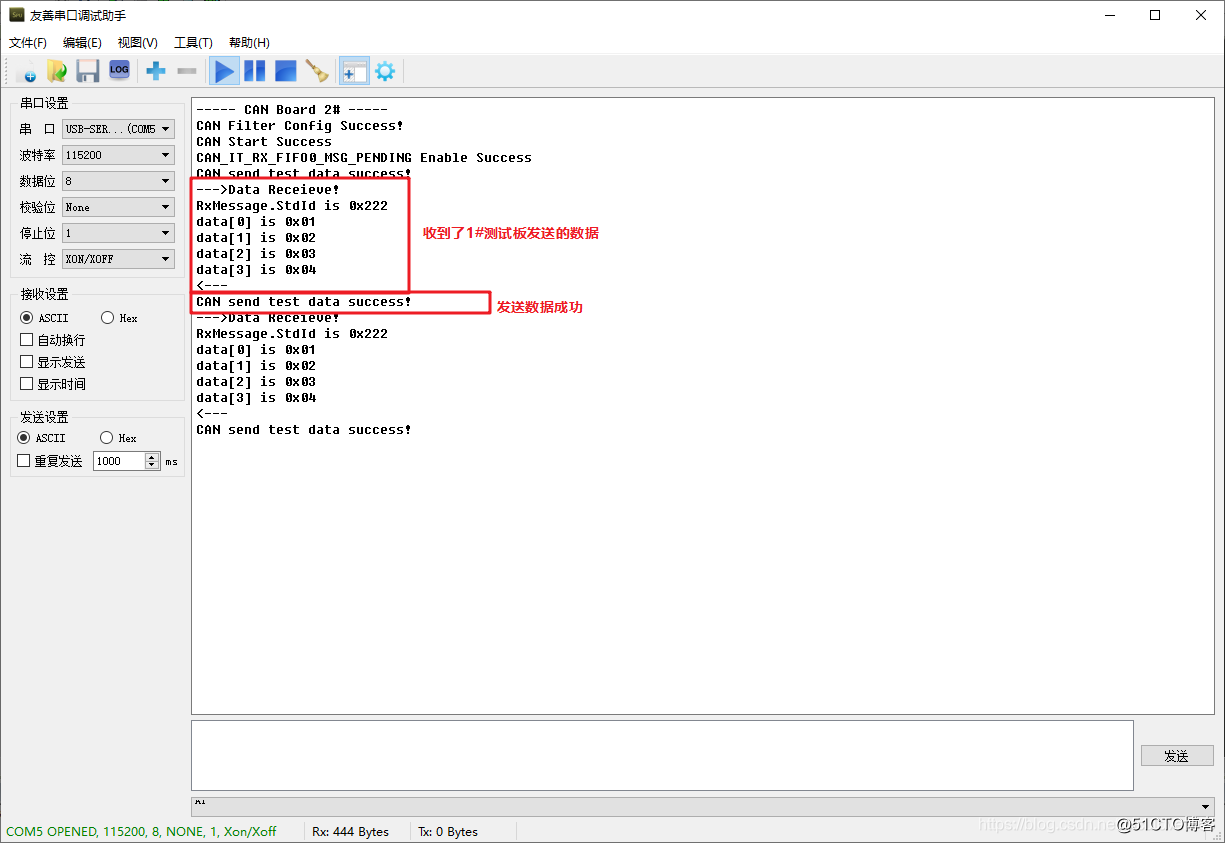Screen dimensions: 1225x843
Task: Open settings with the gear icon
Action: click(385, 71)
